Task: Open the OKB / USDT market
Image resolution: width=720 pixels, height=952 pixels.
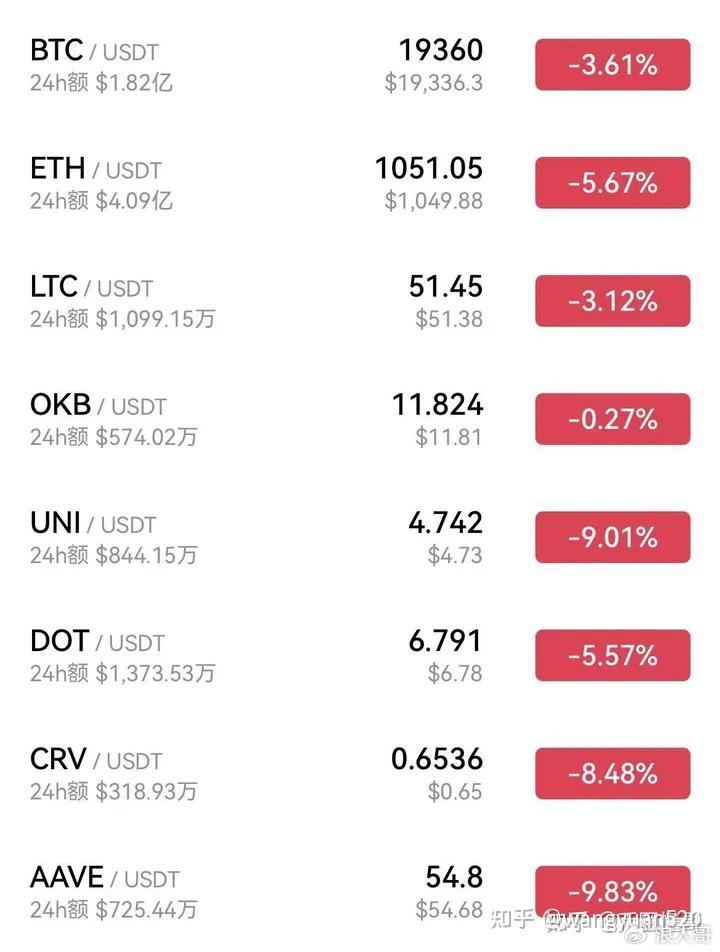Action: (98, 405)
